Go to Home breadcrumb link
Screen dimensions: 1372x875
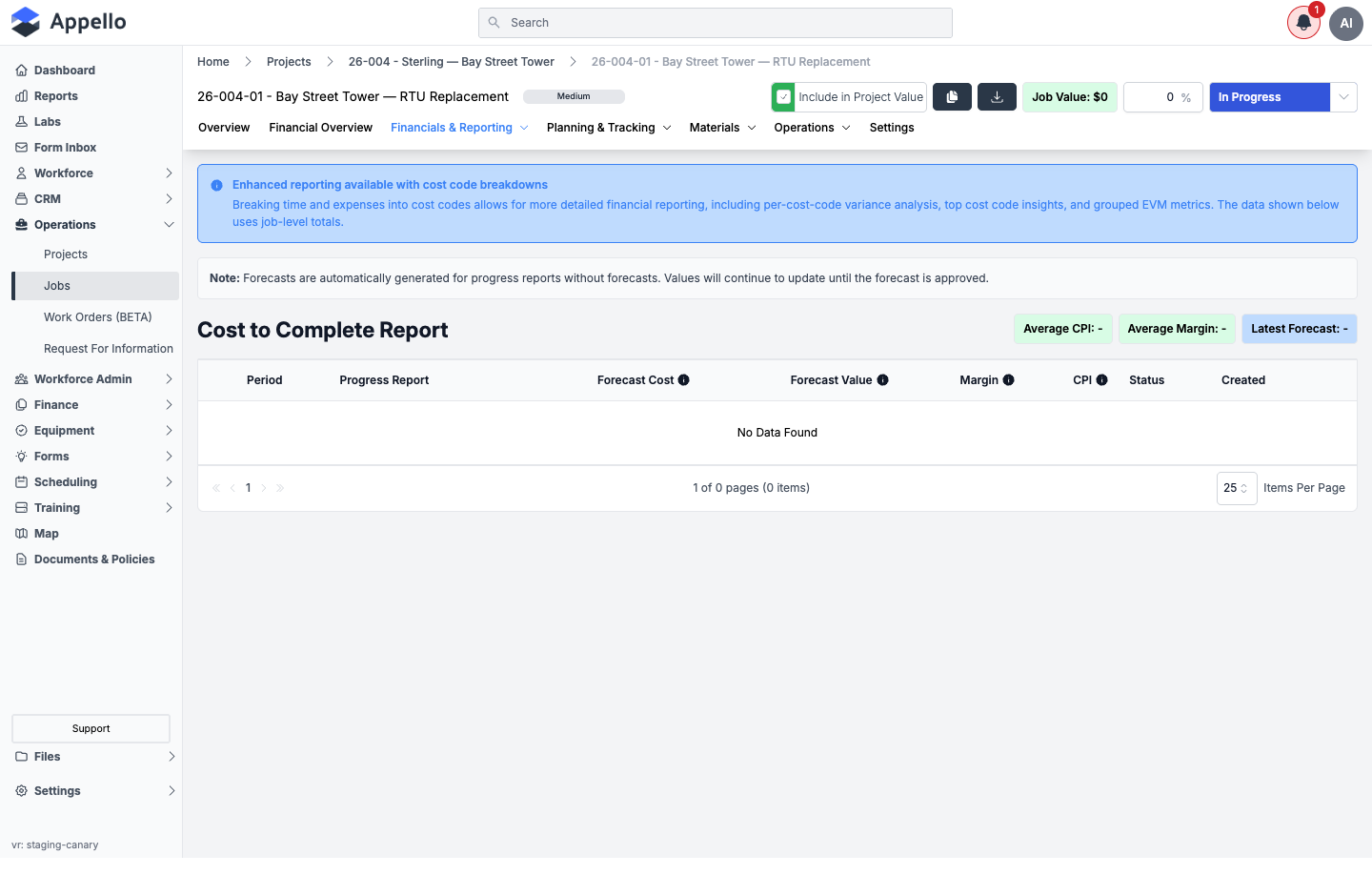[213, 62]
